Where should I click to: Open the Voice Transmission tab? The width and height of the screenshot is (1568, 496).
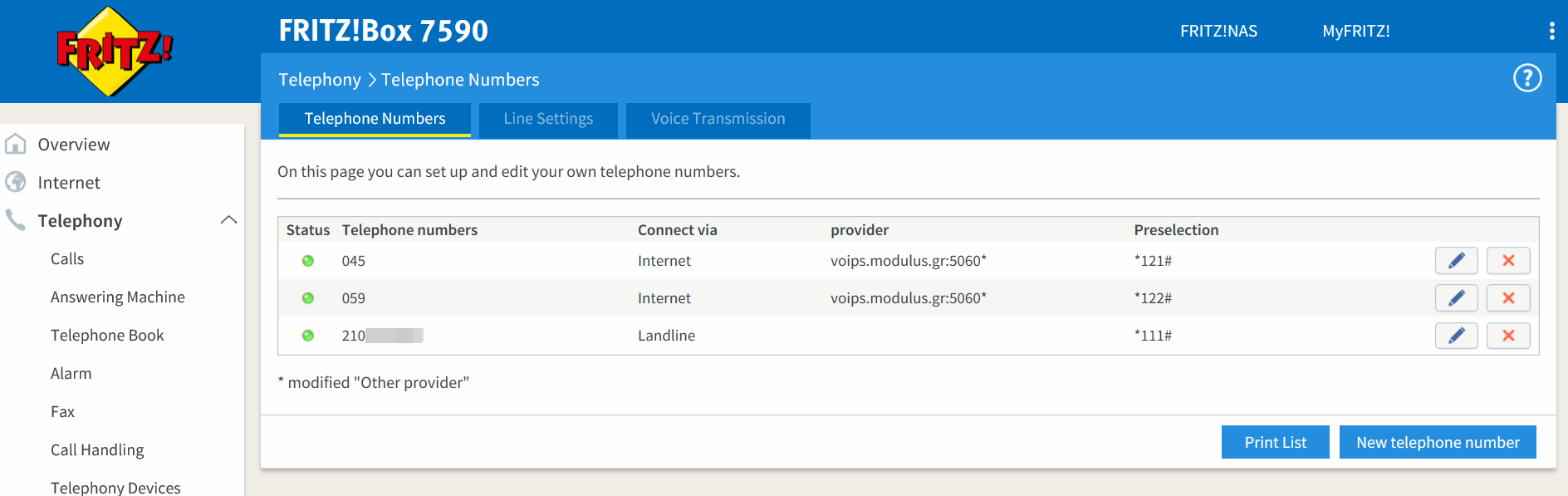(718, 119)
